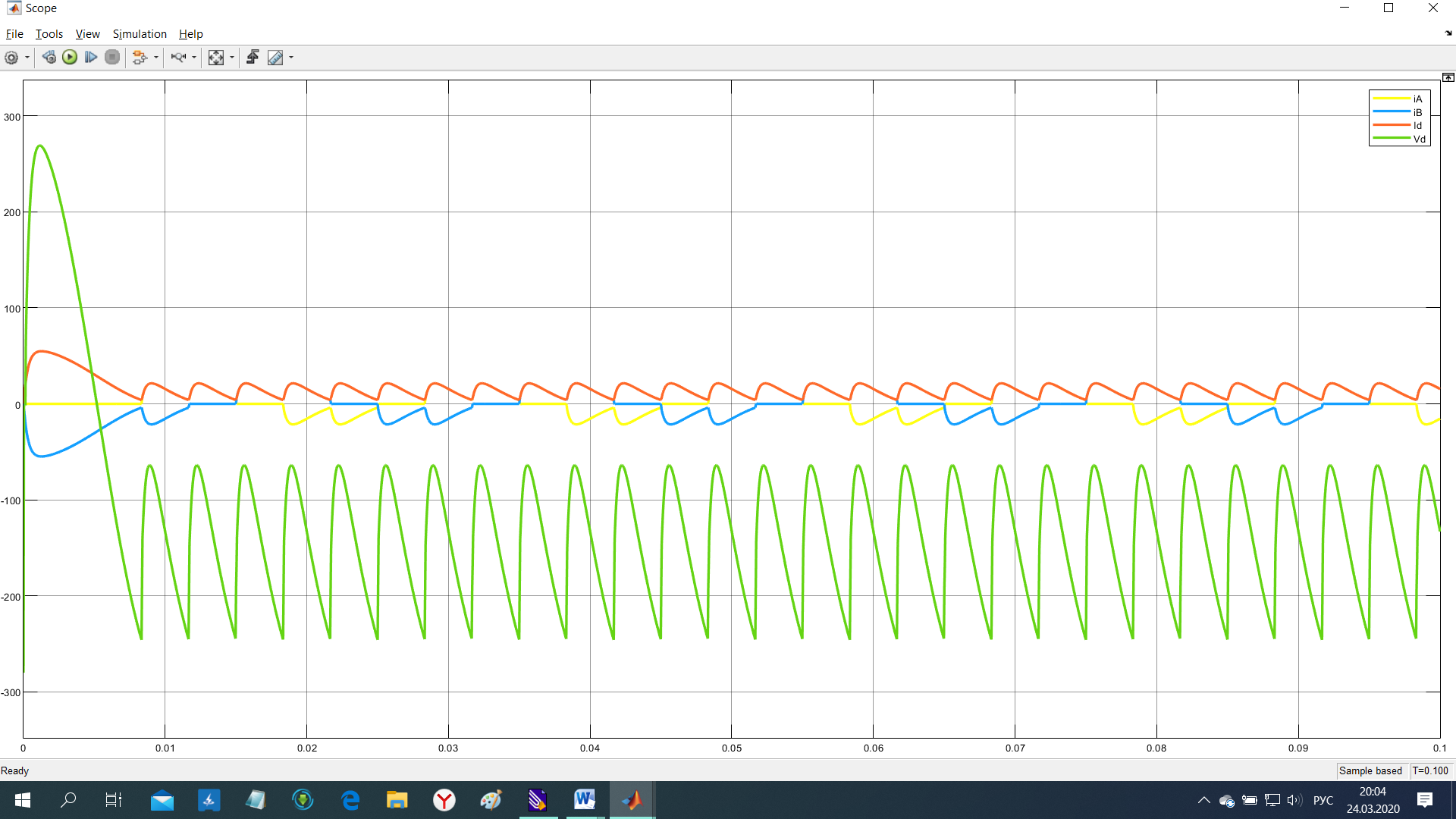Click the Step Back simulation icon
1456x819 pixels.
49,58
